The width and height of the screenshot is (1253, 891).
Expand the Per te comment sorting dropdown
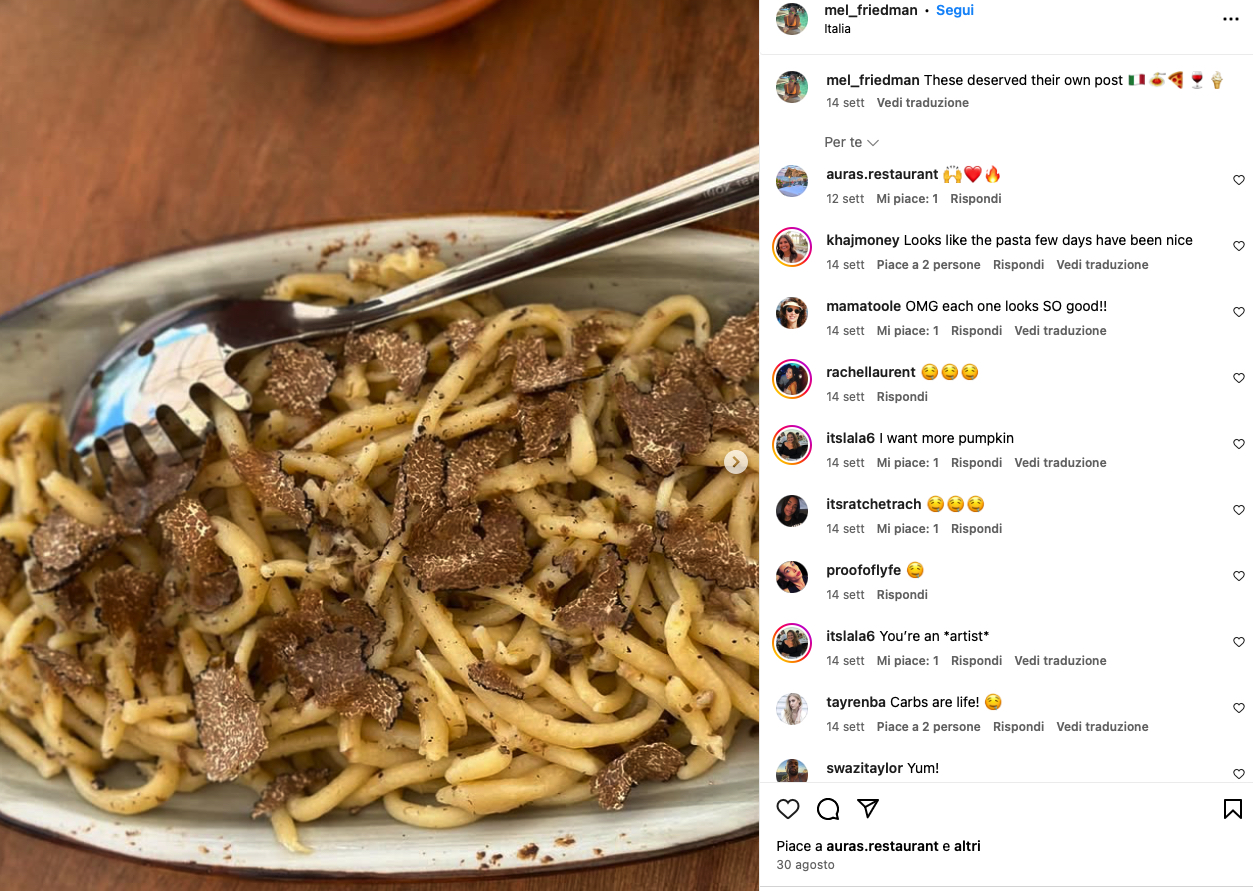tap(852, 142)
